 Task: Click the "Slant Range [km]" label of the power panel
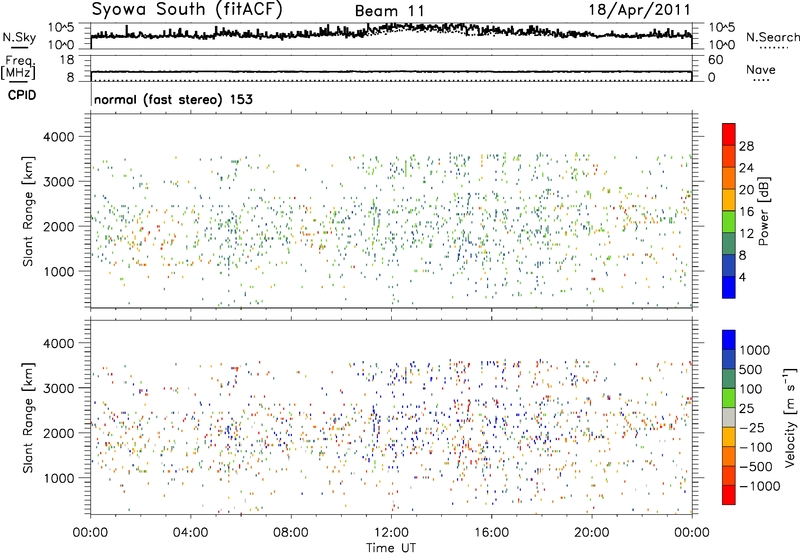point(28,211)
